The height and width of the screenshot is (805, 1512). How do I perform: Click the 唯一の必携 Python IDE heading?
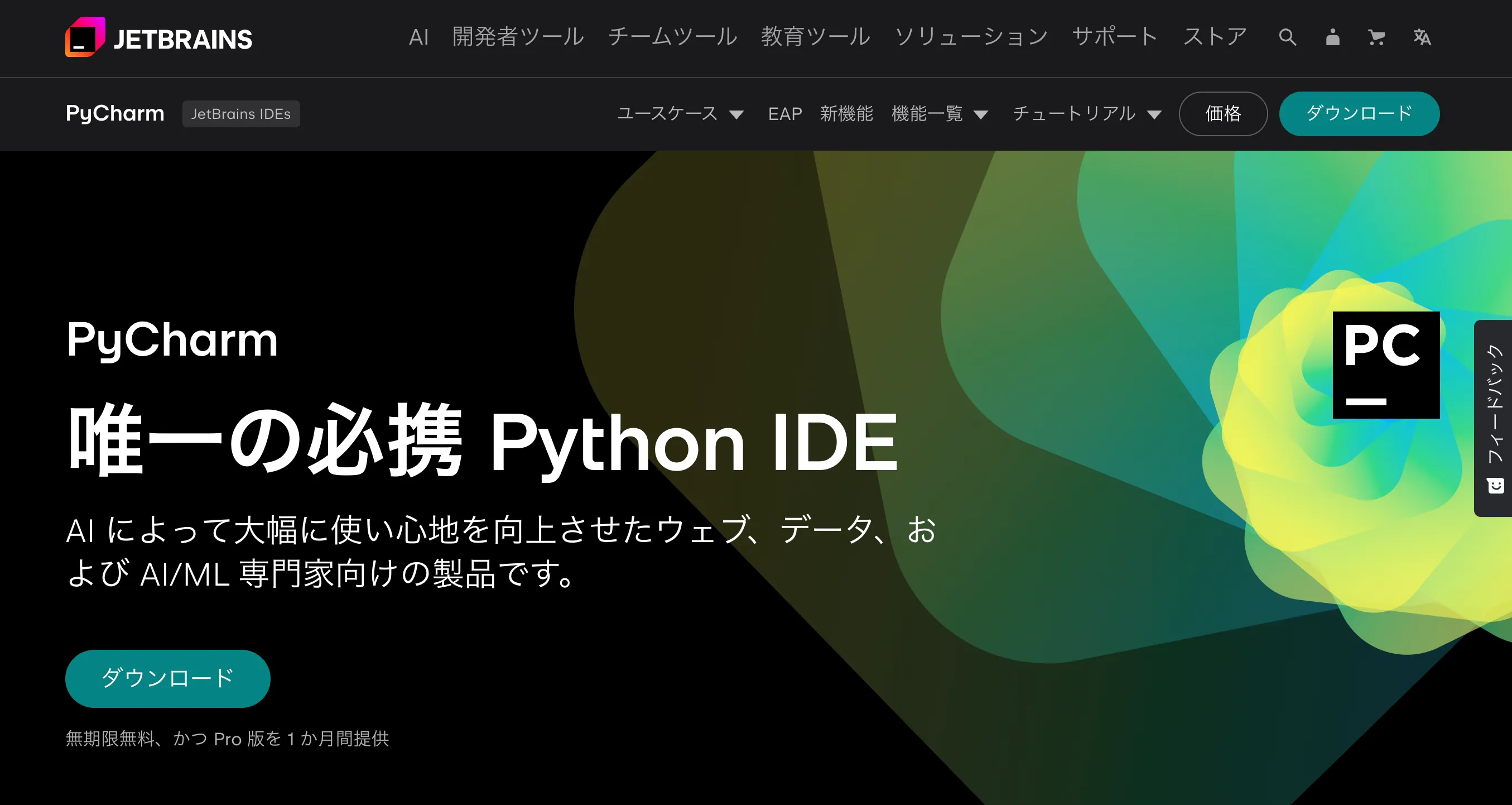(x=483, y=440)
